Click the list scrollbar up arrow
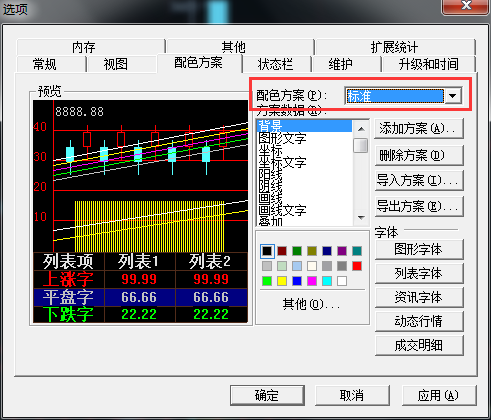This screenshot has height=420, width=491. coord(361,129)
